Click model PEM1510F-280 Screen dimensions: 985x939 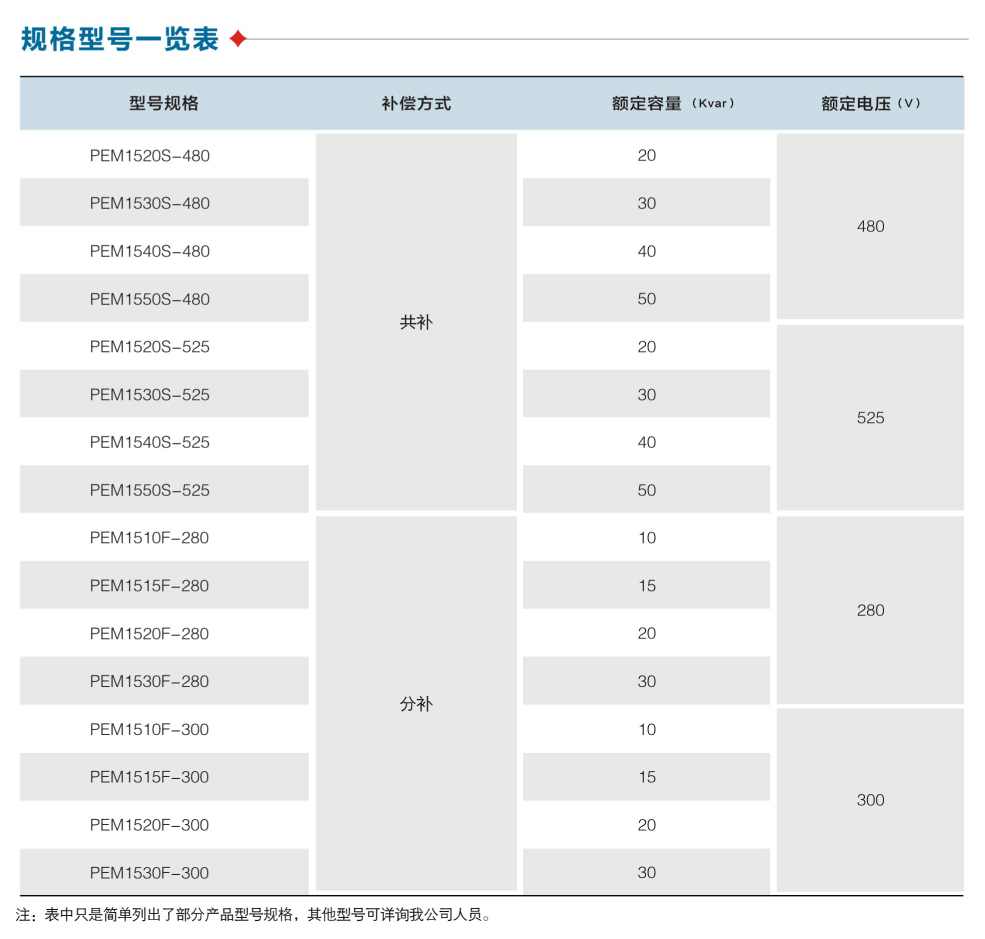click(x=150, y=538)
